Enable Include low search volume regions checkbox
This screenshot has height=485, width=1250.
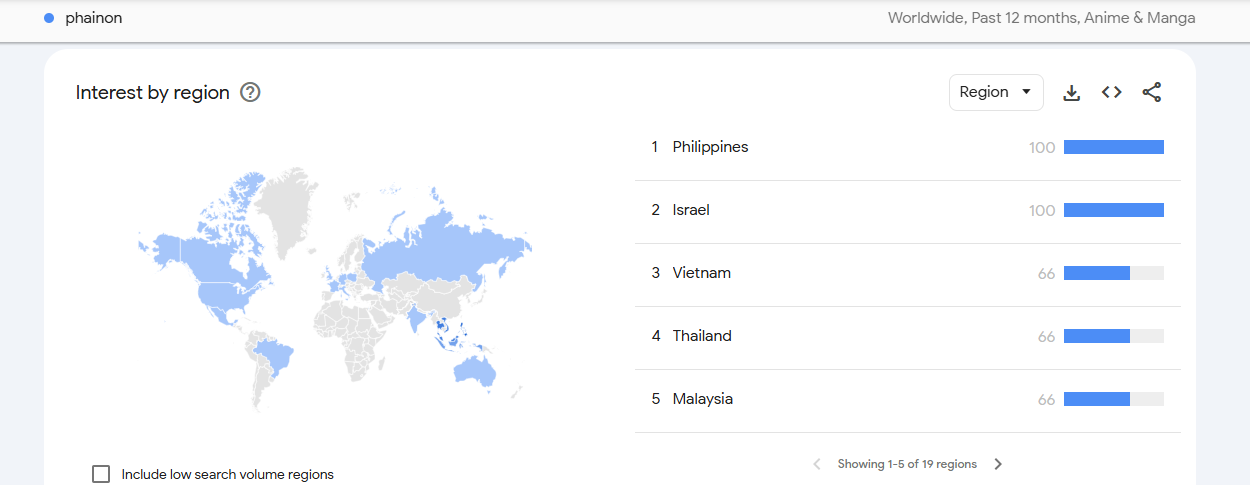[101, 474]
